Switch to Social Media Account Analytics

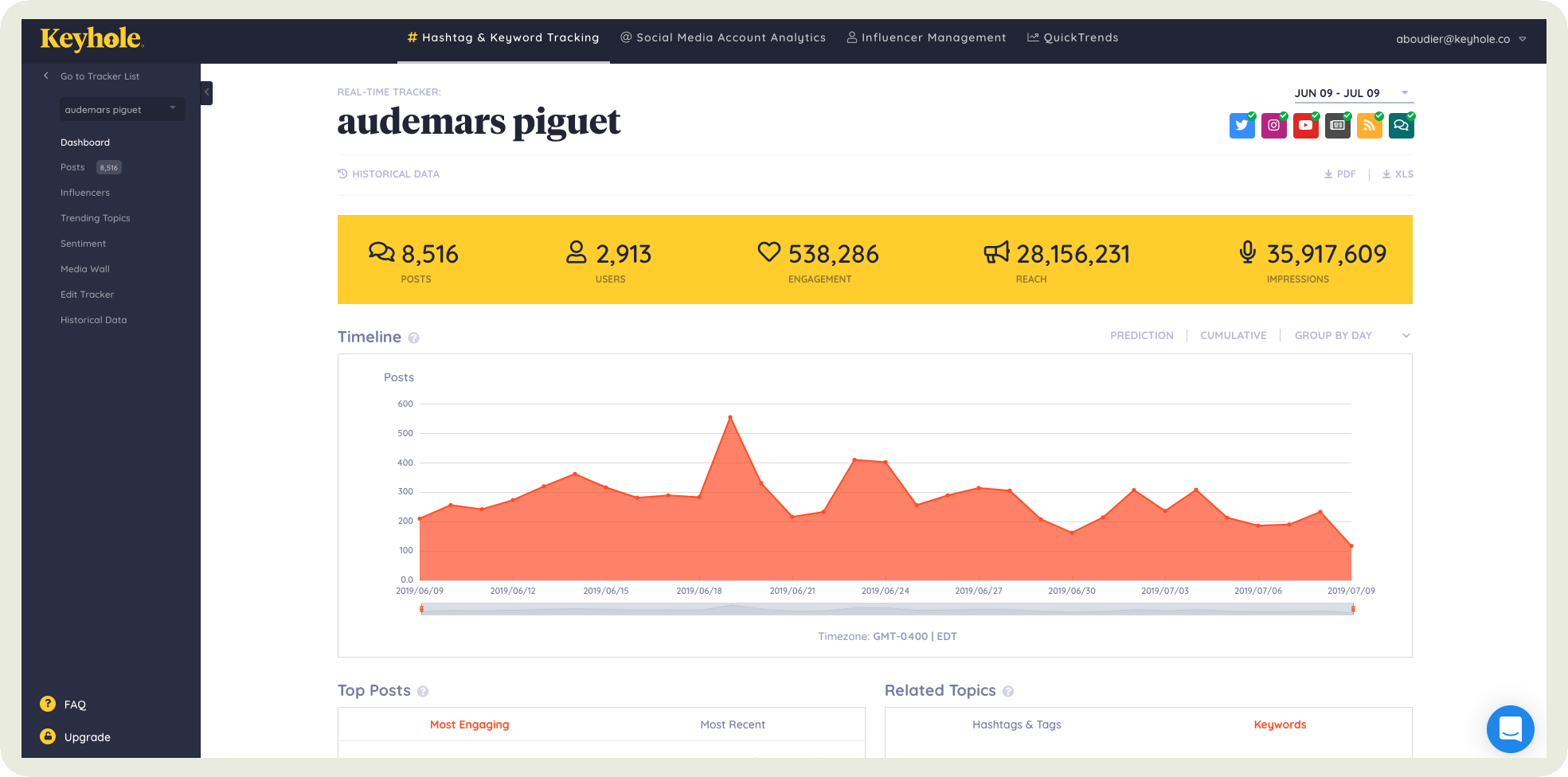723,37
